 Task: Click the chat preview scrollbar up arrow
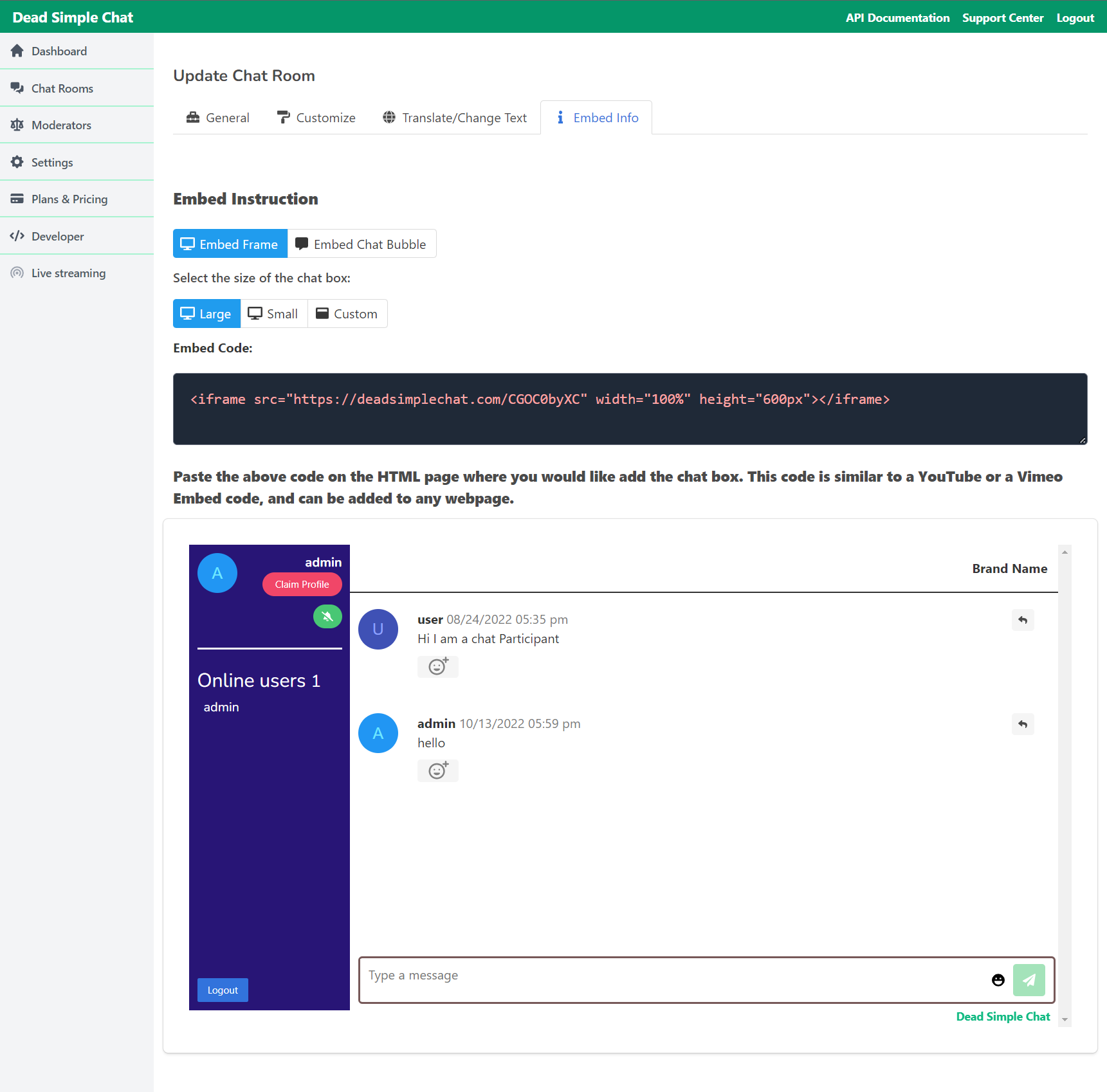1065,552
